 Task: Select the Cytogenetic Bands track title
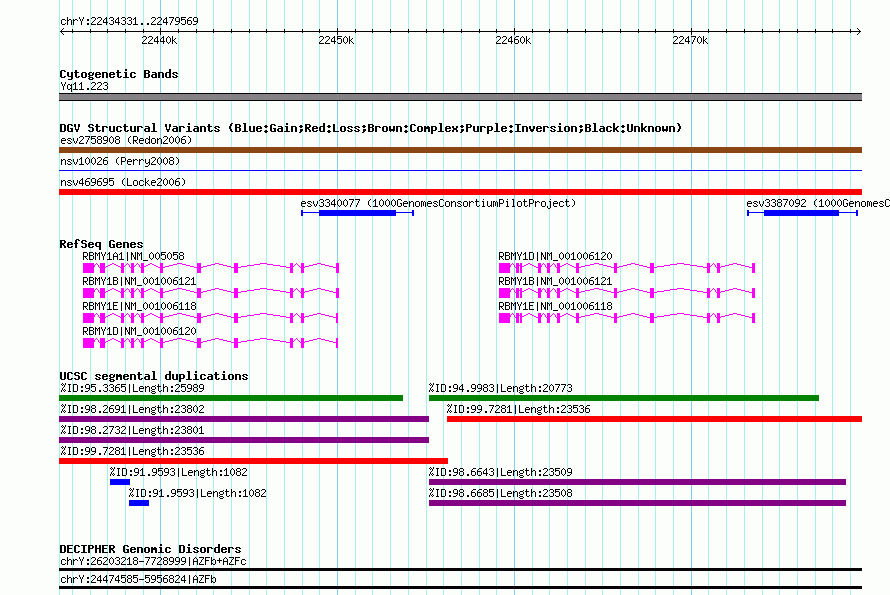[119, 74]
